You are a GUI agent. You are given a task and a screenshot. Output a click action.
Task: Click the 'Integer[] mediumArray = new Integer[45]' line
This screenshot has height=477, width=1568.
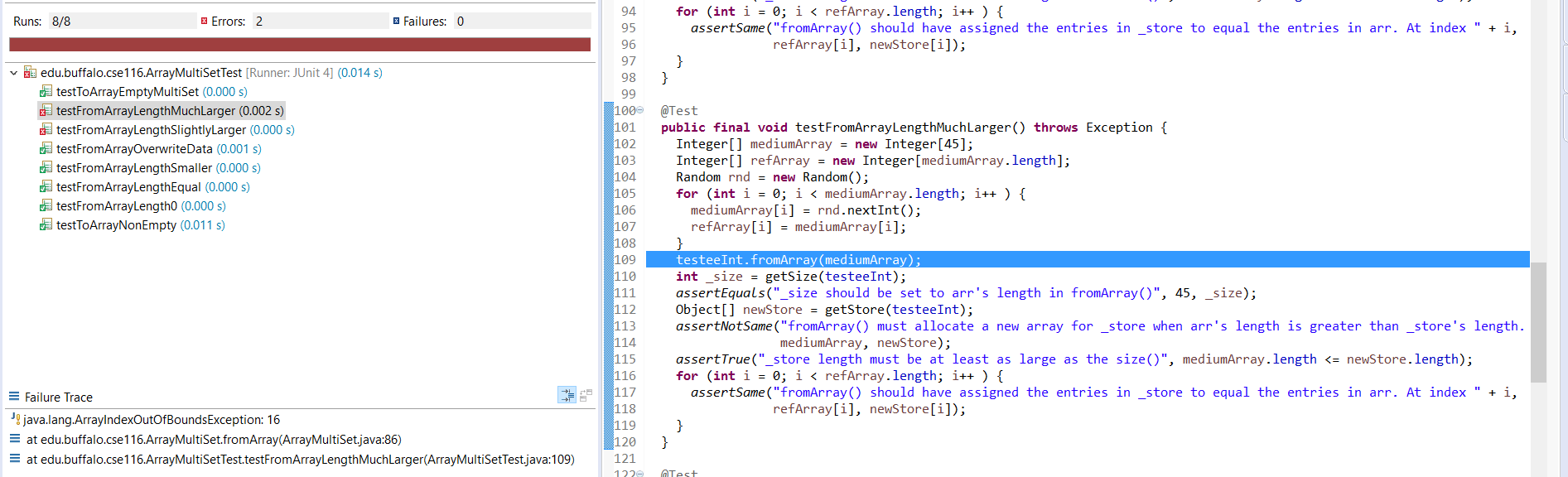(824, 144)
